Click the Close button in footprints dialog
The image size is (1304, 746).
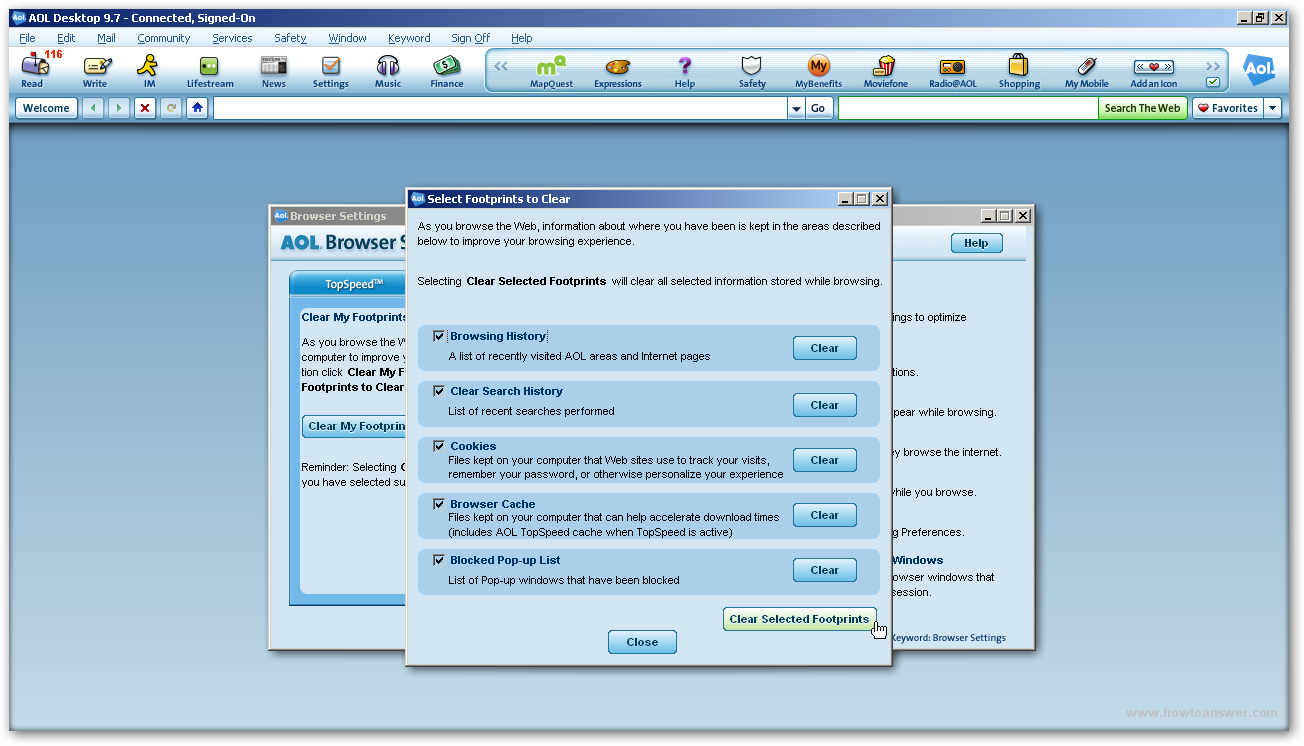point(642,642)
